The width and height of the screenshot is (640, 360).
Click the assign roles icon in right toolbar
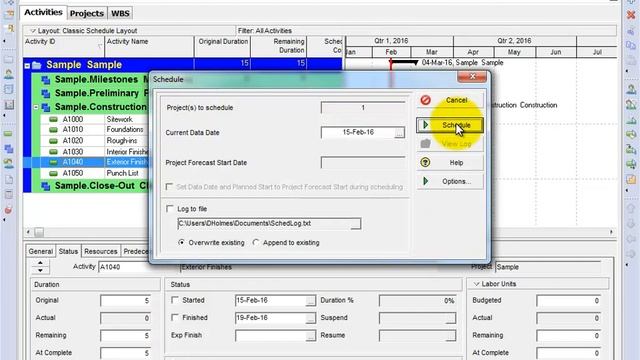[x=631, y=120]
